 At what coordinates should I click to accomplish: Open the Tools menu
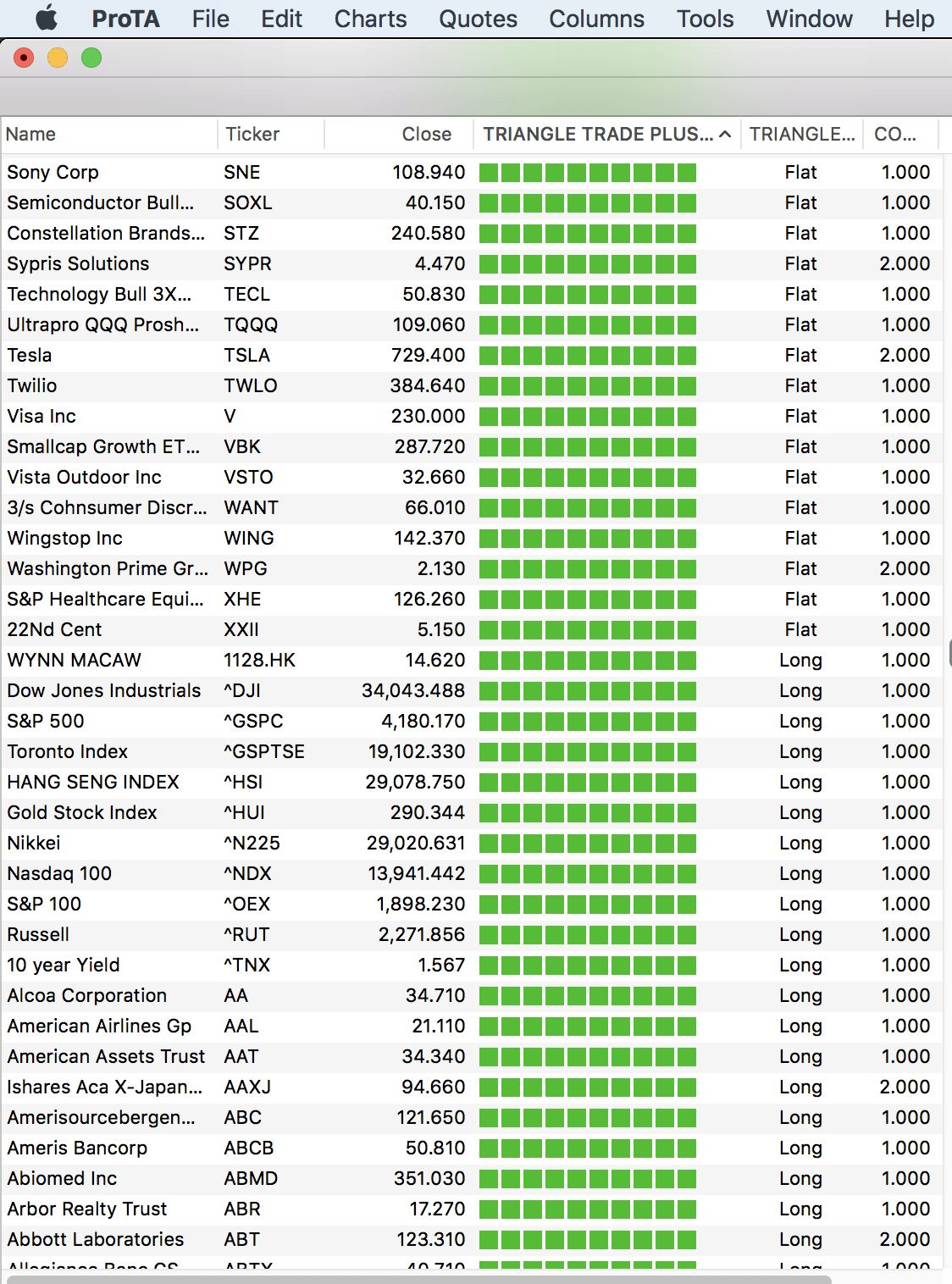pyautogui.click(x=705, y=19)
